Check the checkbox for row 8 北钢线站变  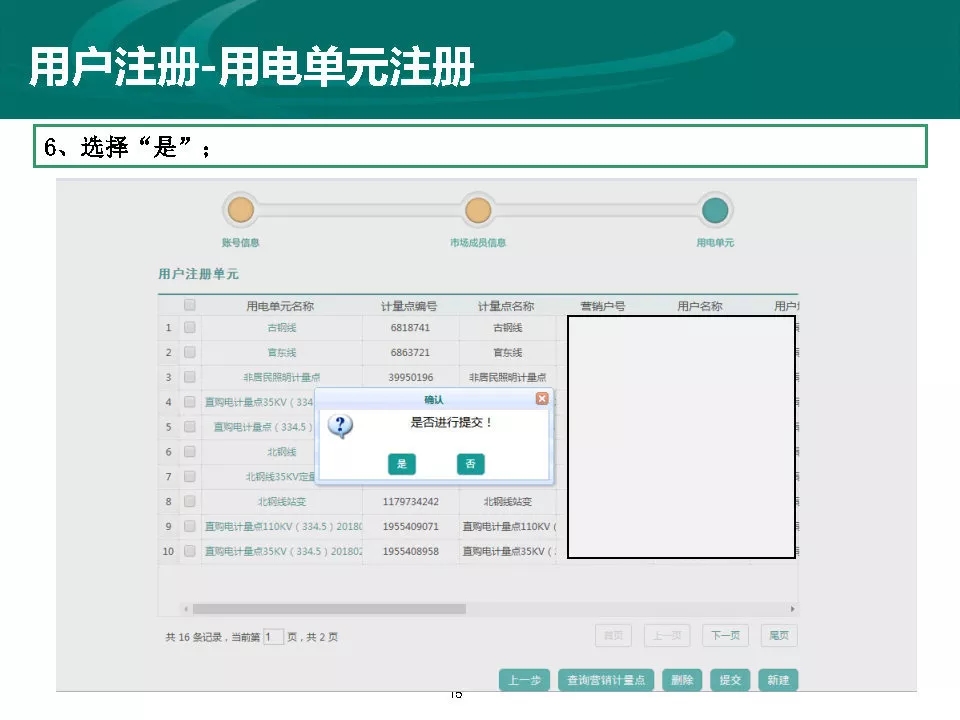[x=190, y=501]
